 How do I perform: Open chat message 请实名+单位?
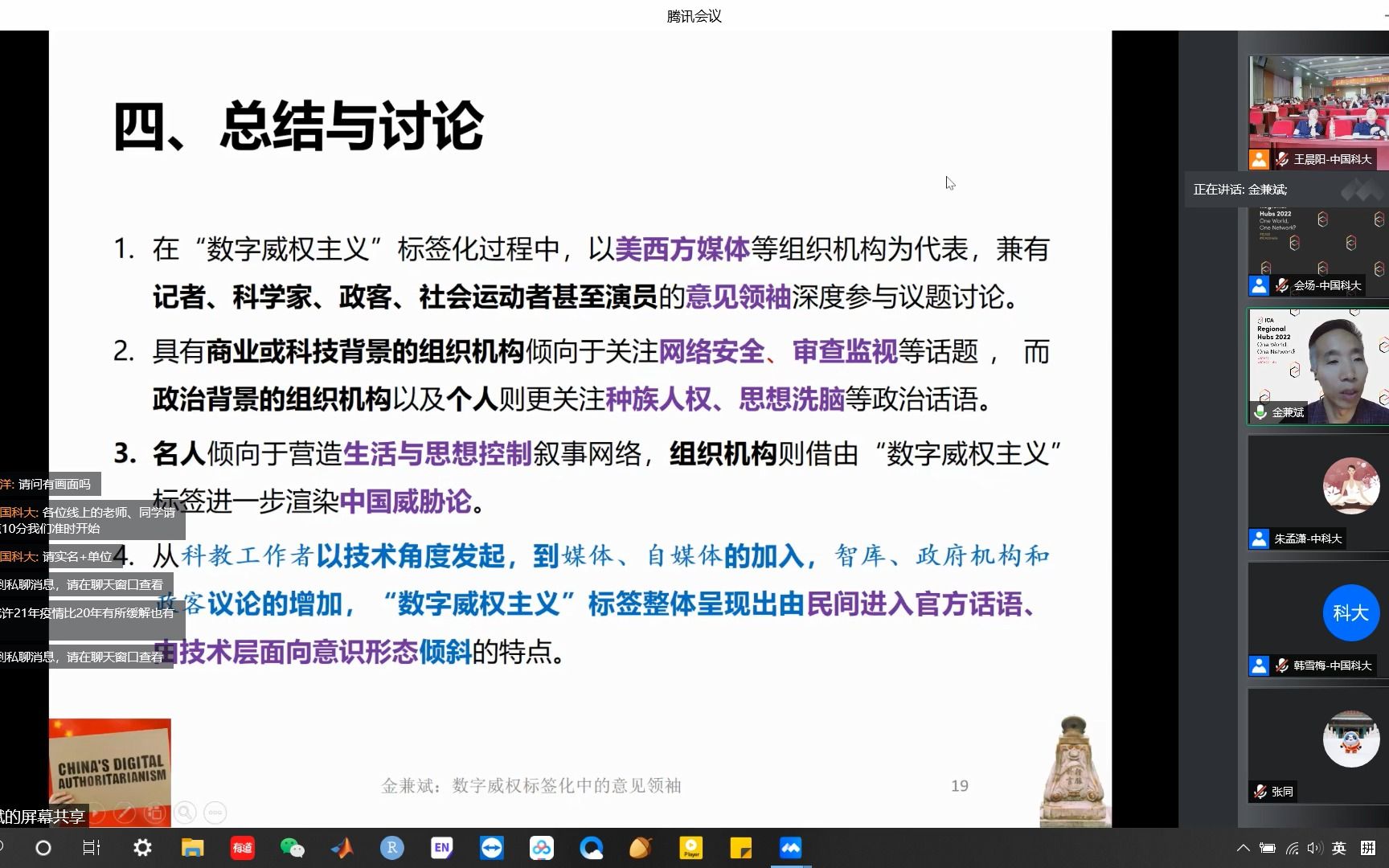[77, 556]
